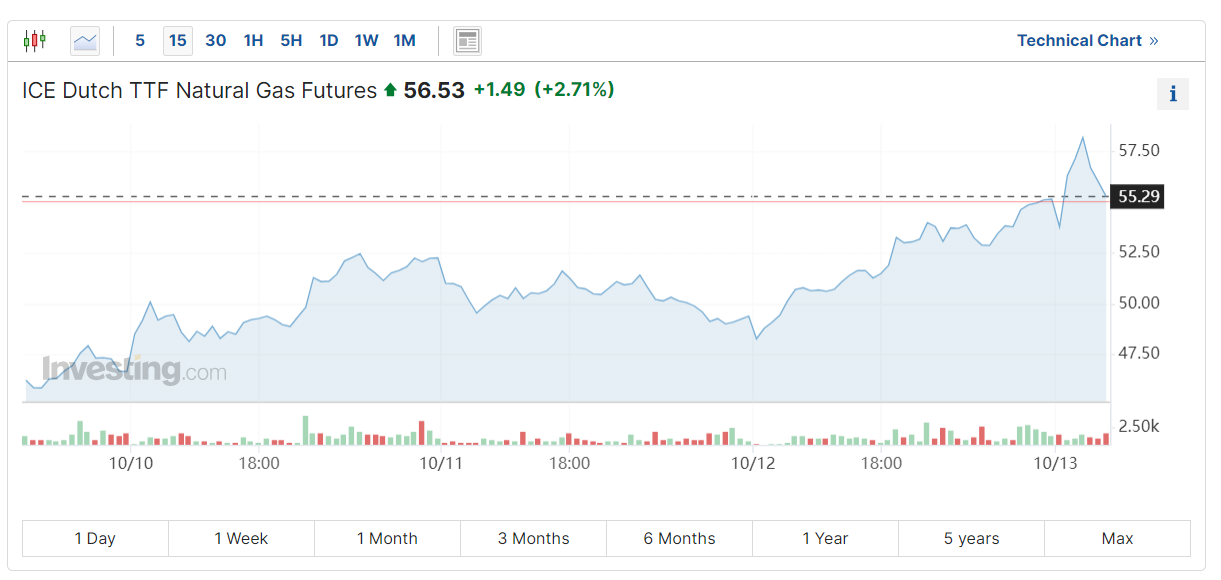
Task: Switch interval to 5H
Action: [x=291, y=41]
